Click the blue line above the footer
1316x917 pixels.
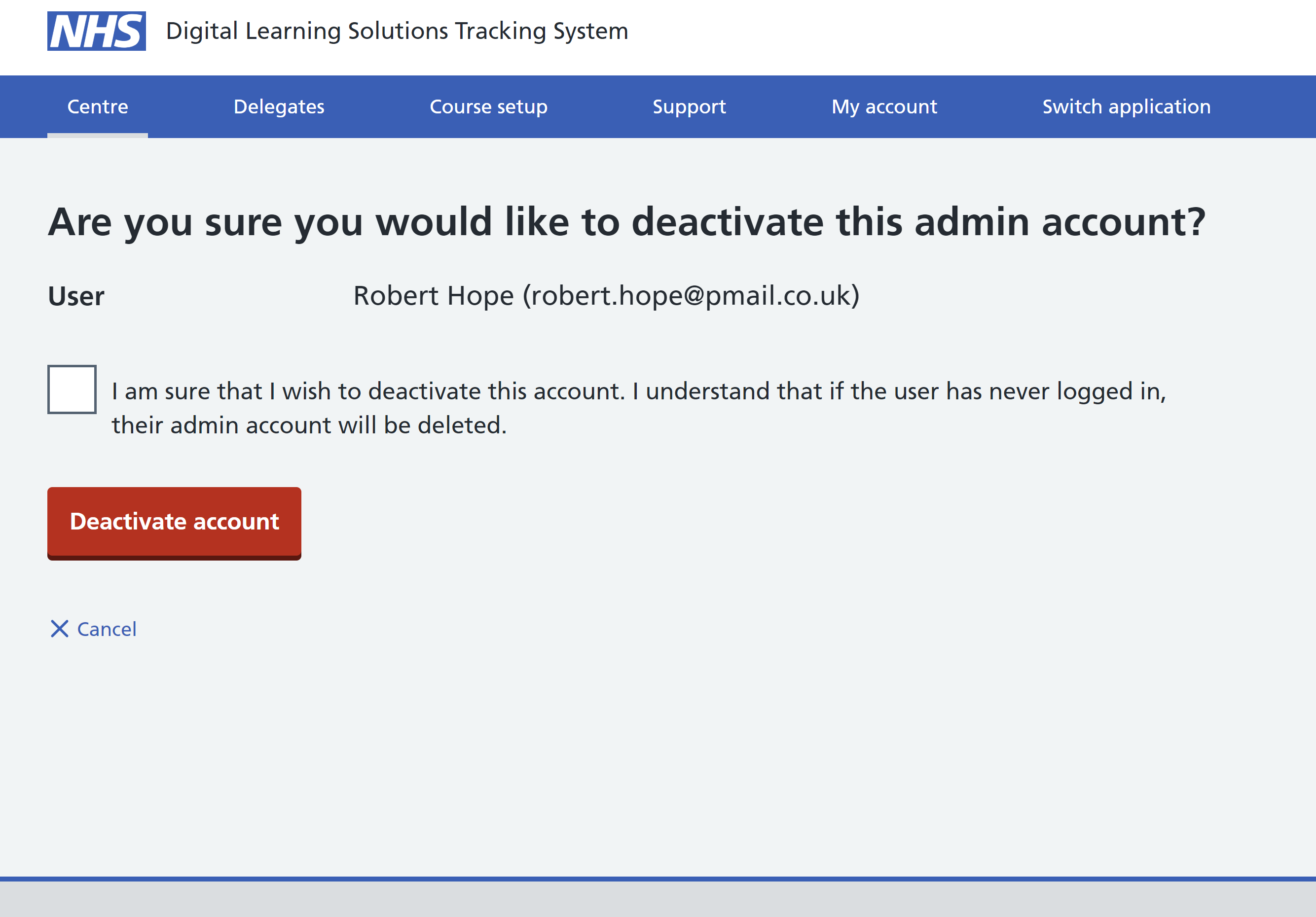click(x=658, y=879)
